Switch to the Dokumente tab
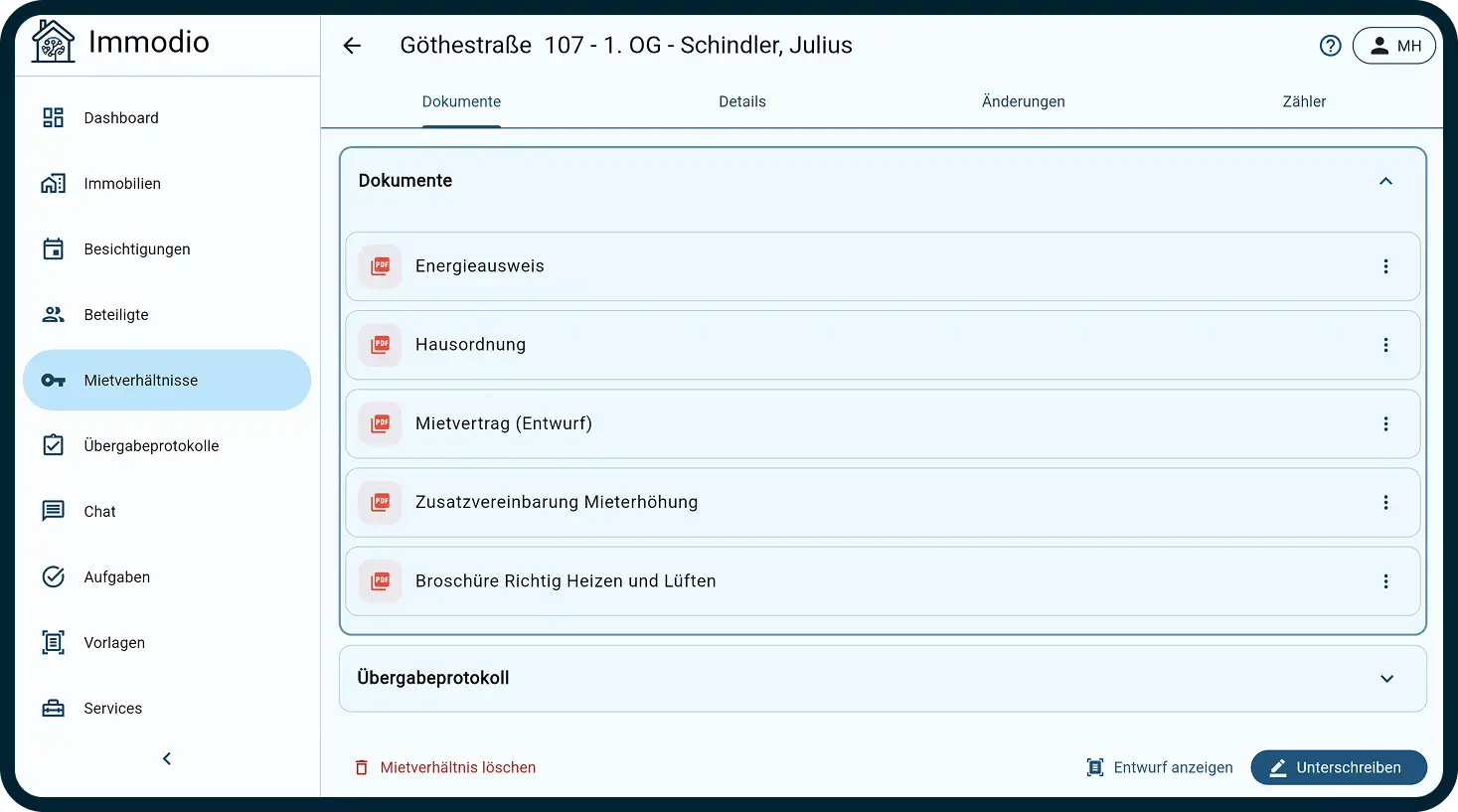This screenshot has width=1458, height=812. (x=461, y=101)
